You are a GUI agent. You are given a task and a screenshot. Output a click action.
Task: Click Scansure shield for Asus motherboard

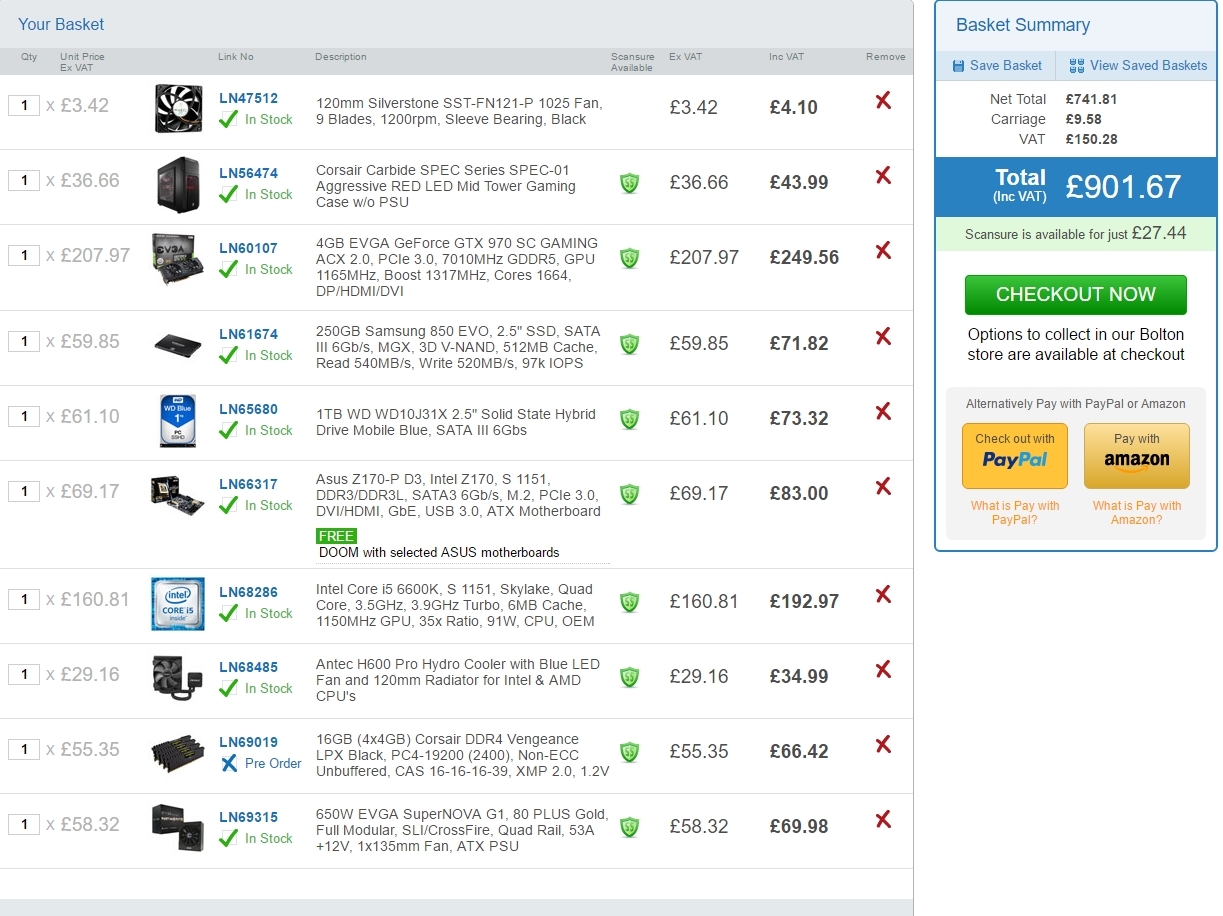pos(629,494)
